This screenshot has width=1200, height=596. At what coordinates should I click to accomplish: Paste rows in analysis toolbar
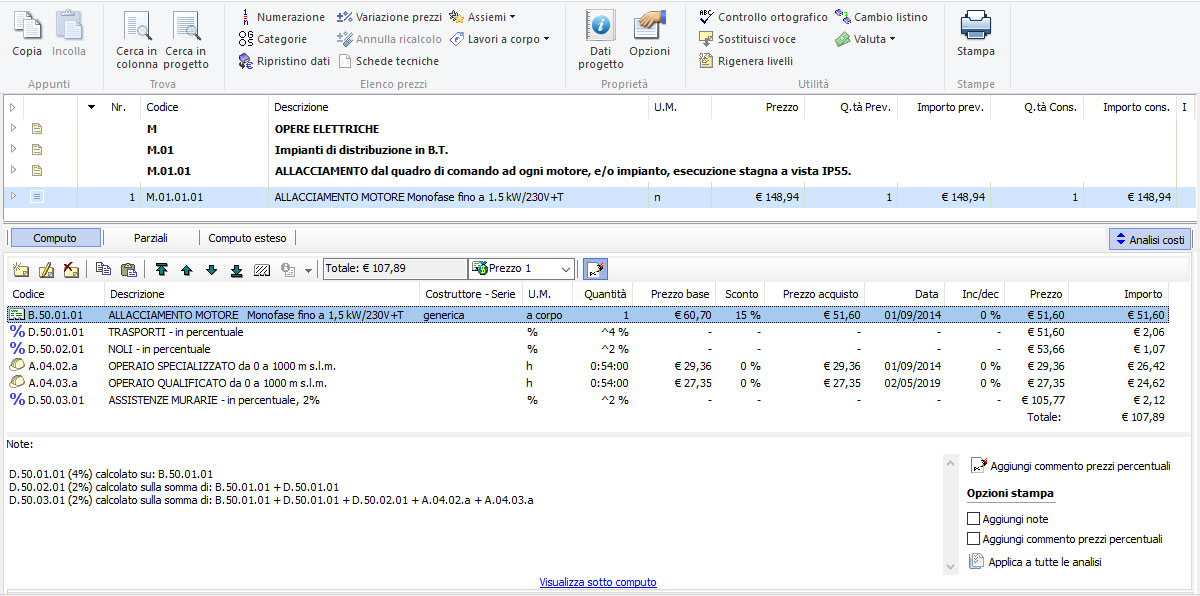click(128, 269)
